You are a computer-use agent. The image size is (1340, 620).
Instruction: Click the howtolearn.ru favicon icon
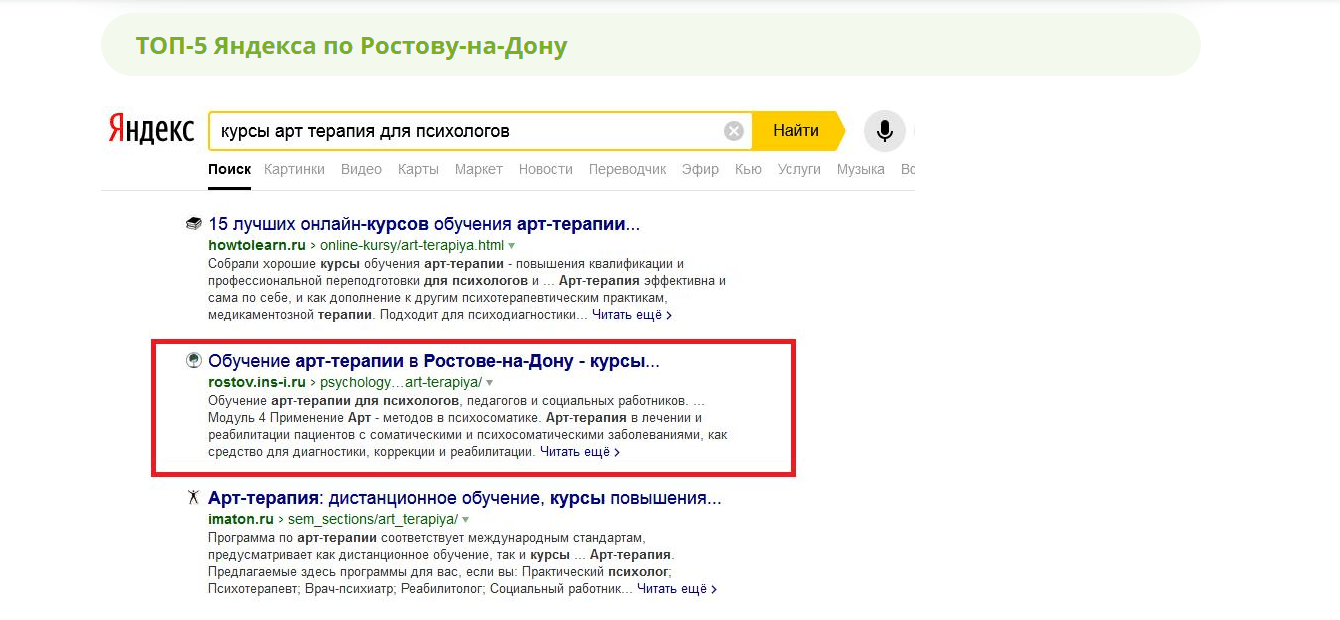[x=194, y=224]
